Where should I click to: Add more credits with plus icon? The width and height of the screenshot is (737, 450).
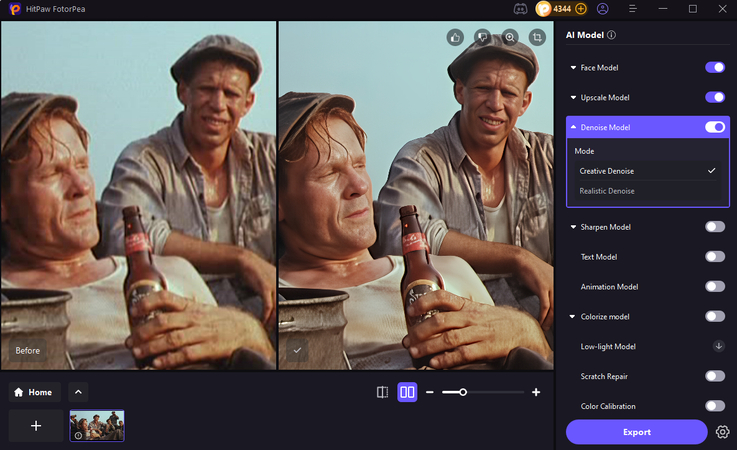pos(581,9)
